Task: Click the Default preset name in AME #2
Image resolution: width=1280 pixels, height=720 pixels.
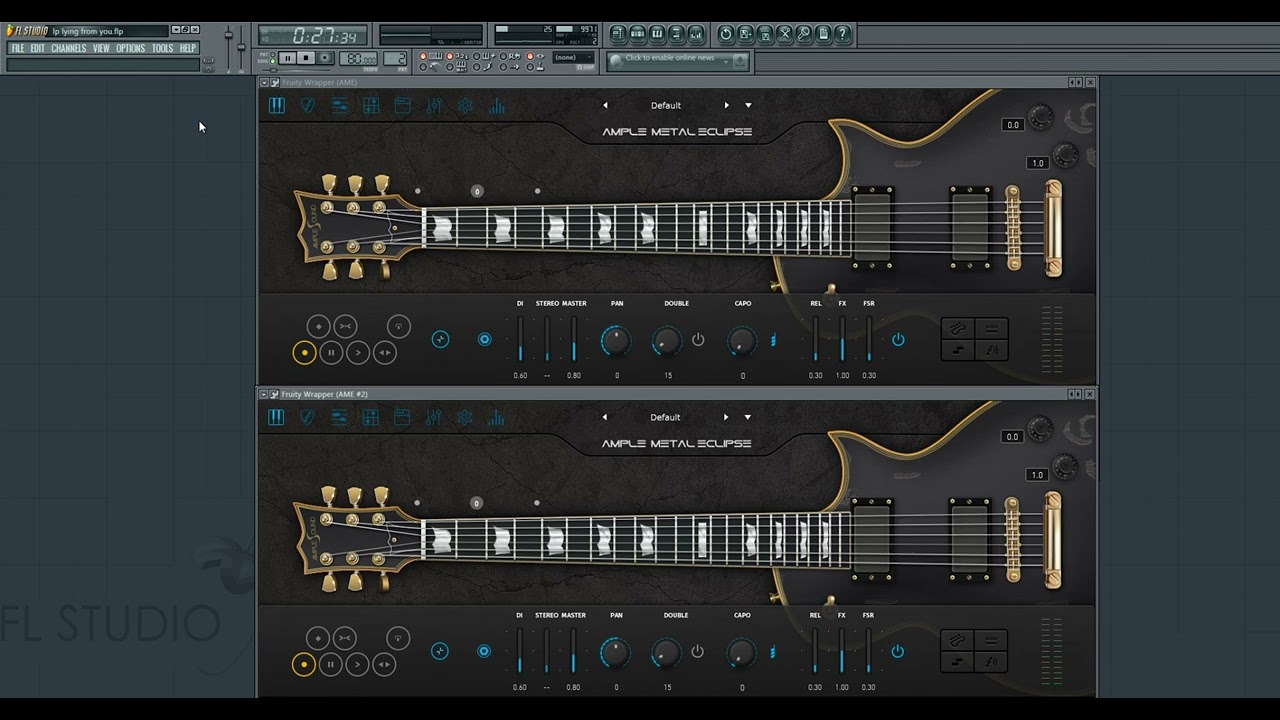Action: pyautogui.click(x=666, y=417)
